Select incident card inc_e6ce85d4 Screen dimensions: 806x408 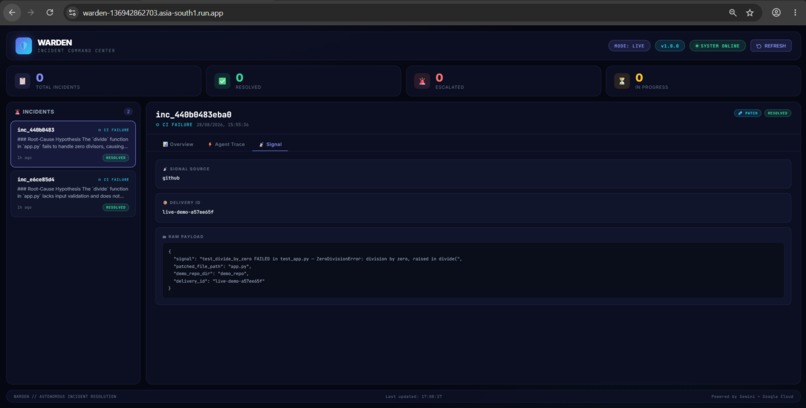(73, 194)
